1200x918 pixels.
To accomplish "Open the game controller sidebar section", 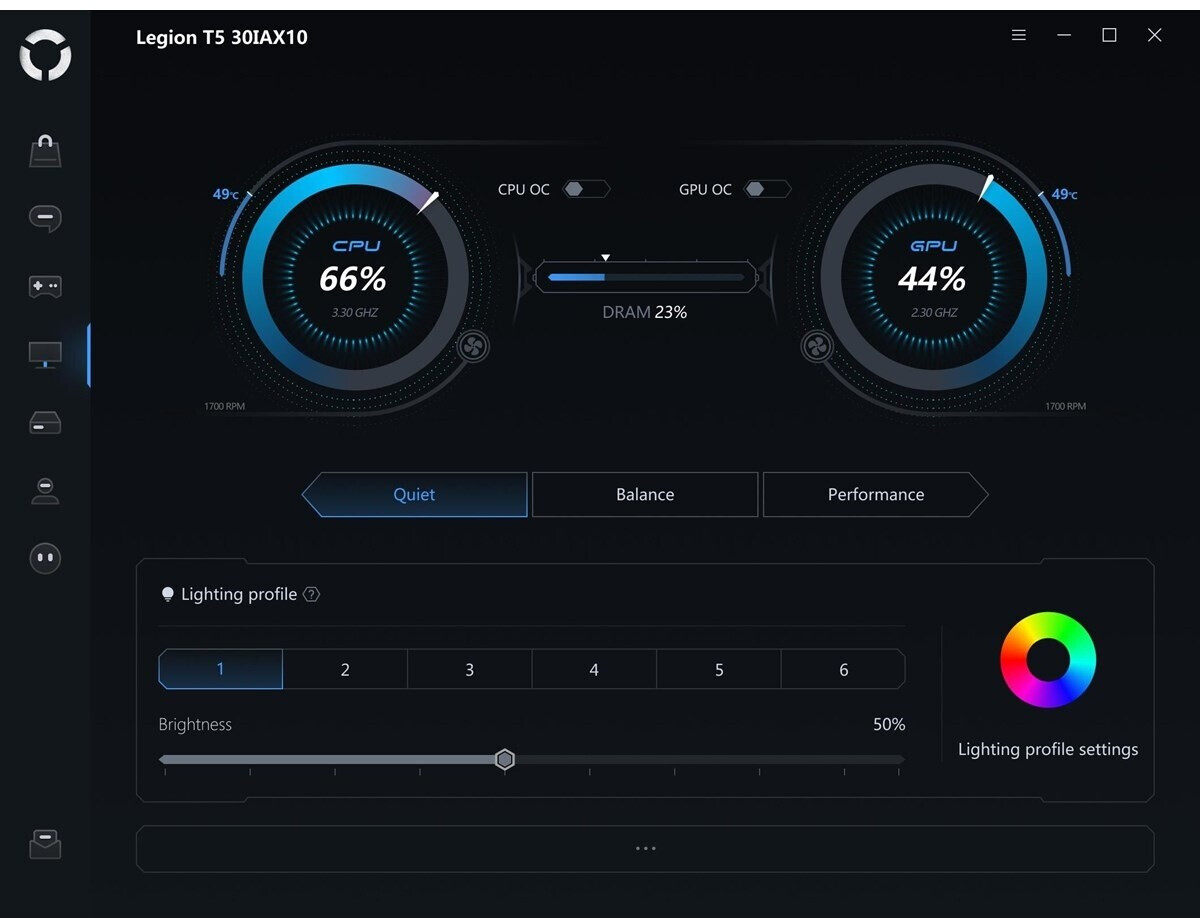I will [x=45, y=287].
